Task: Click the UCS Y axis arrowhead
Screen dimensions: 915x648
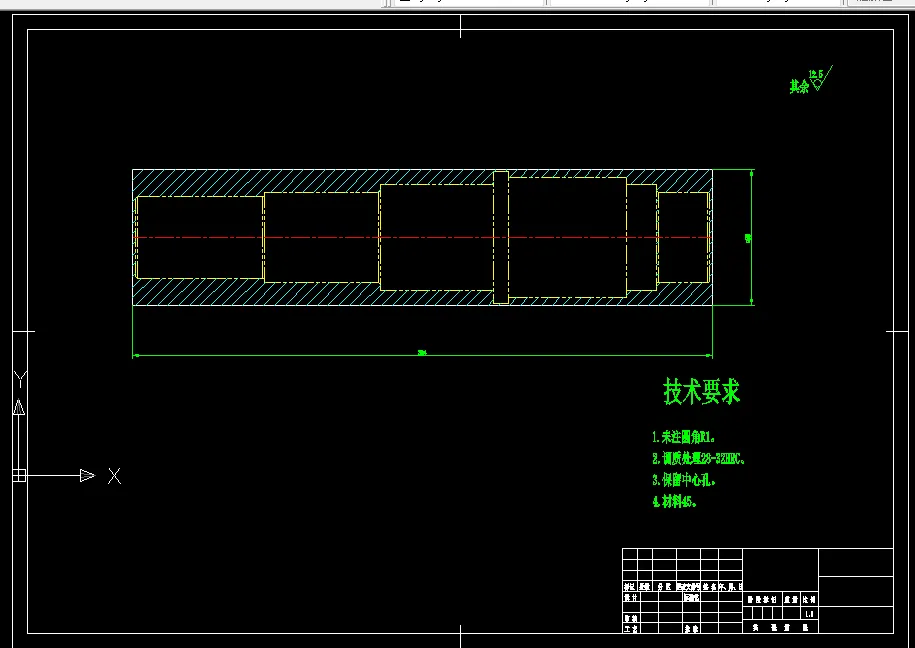Action: pos(19,407)
